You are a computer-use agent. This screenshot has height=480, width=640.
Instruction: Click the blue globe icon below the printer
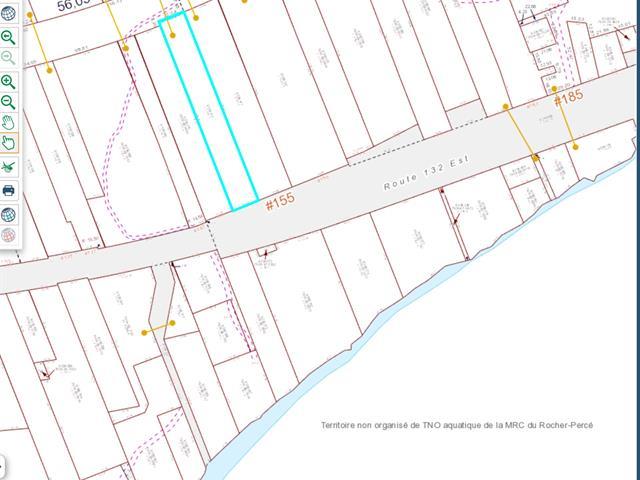point(9,214)
